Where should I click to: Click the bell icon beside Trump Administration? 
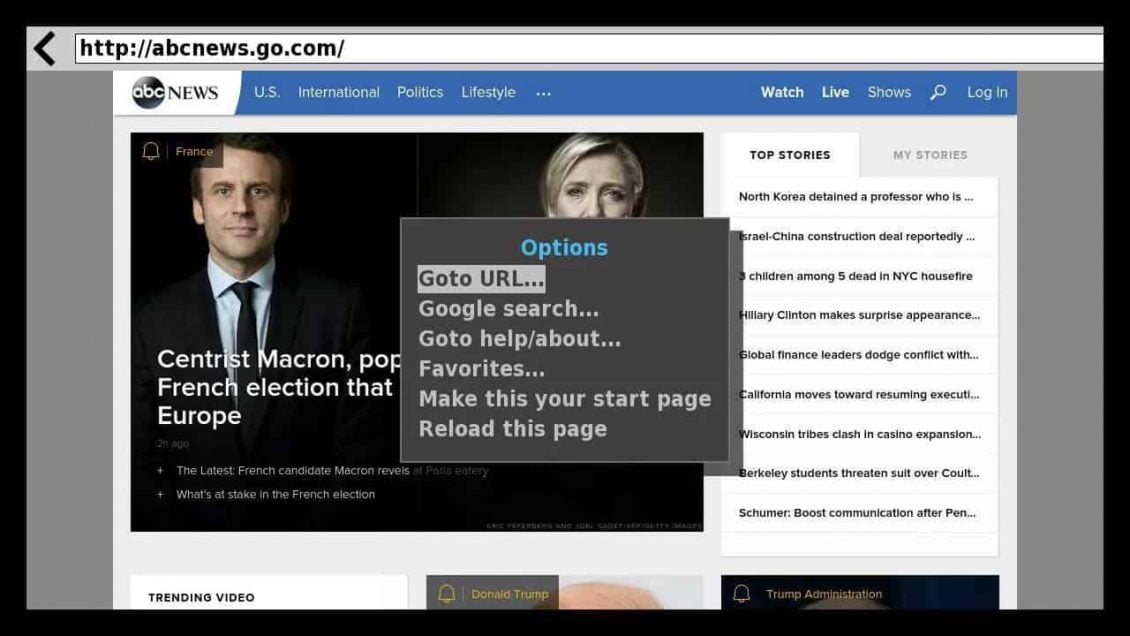pos(742,594)
